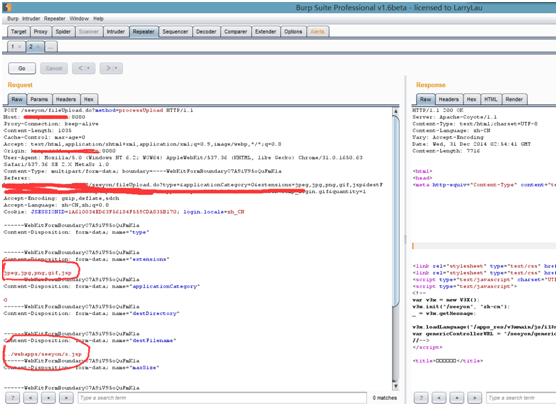
Task: Select the Response Headers tab
Action: pos(449,99)
